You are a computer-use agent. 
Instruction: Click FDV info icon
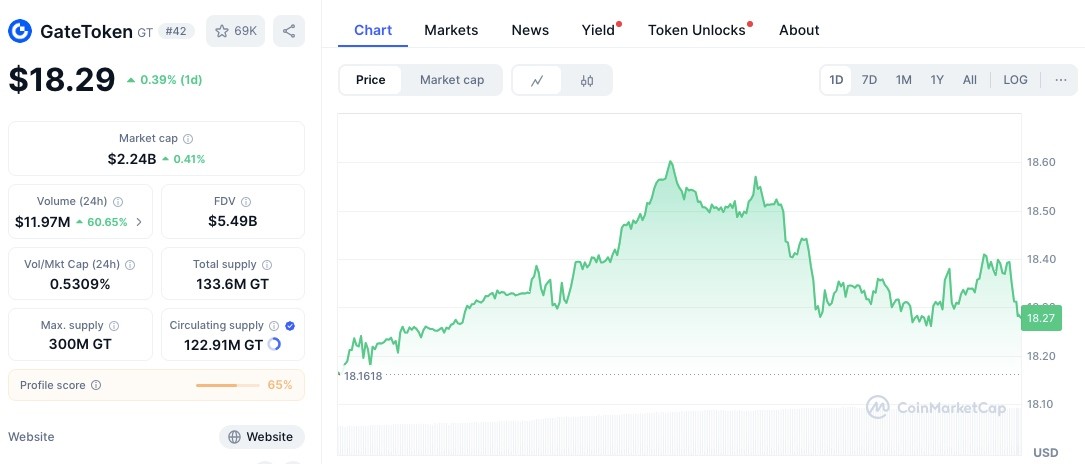246,202
